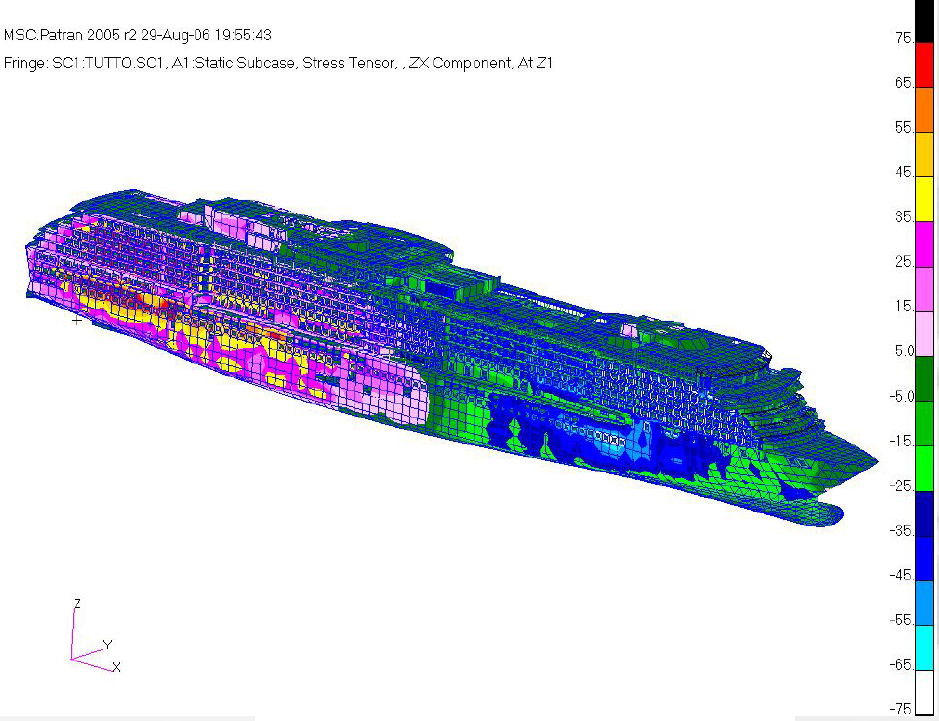Viewport: 939px width, 721px height.
Task: Click the black swatch topping the legend
Action: [x=925, y=21]
